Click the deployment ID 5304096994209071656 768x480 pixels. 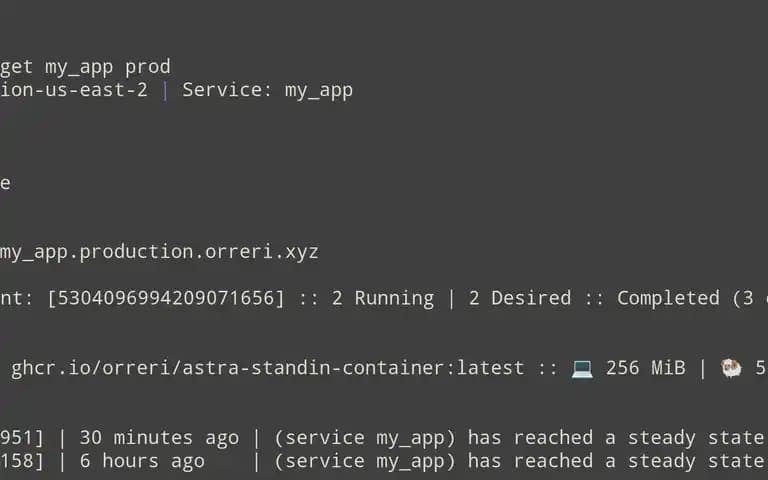coord(166,298)
